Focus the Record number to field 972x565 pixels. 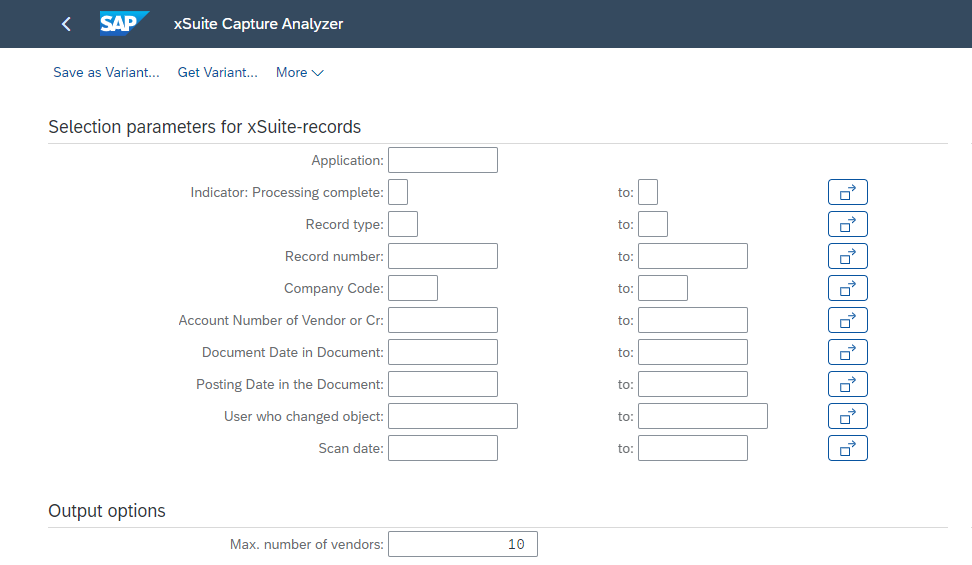point(692,256)
